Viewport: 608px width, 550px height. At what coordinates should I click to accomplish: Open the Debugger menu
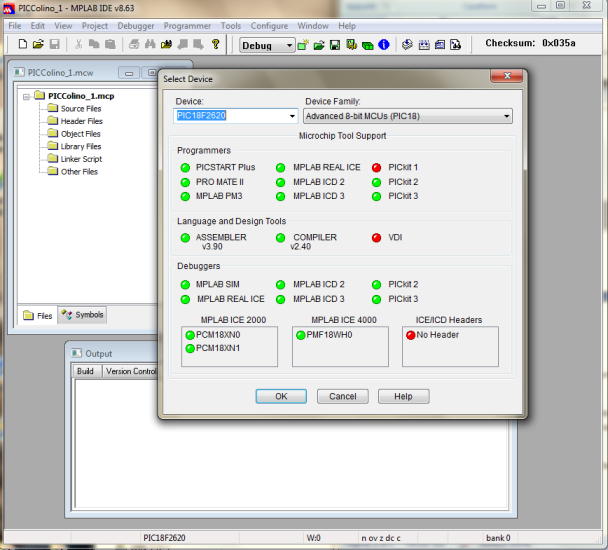[136, 26]
